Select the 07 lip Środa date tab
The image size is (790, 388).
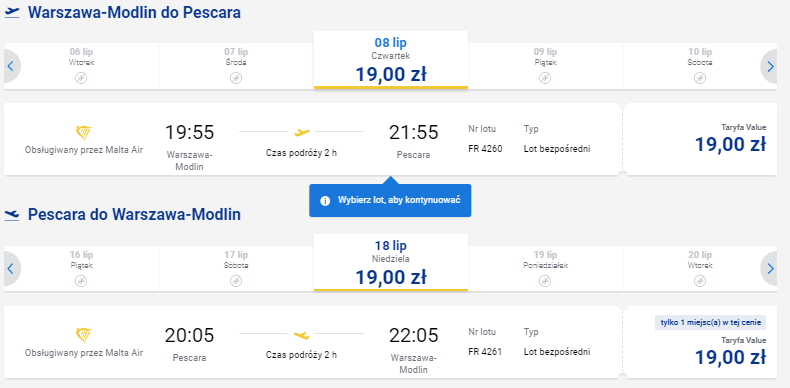(236, 66)
